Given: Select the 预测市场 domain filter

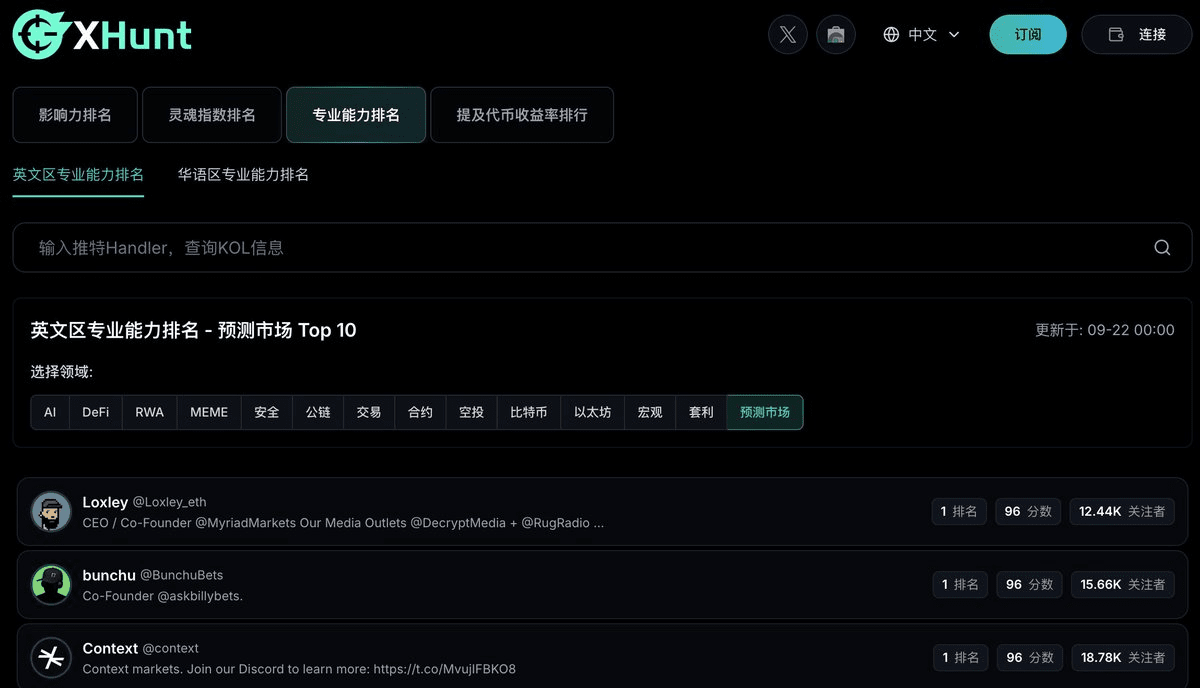Looking at the screenshot, I should 765,412.
